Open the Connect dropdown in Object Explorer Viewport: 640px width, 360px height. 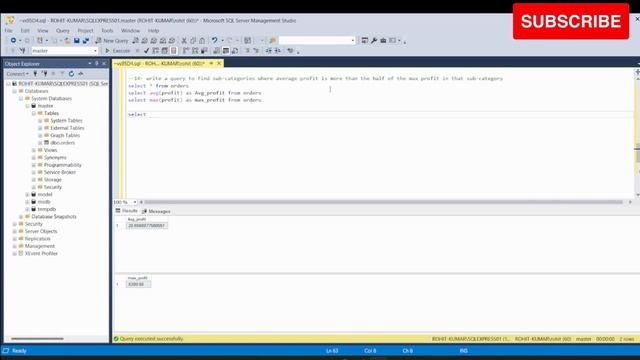pos(17,74)
